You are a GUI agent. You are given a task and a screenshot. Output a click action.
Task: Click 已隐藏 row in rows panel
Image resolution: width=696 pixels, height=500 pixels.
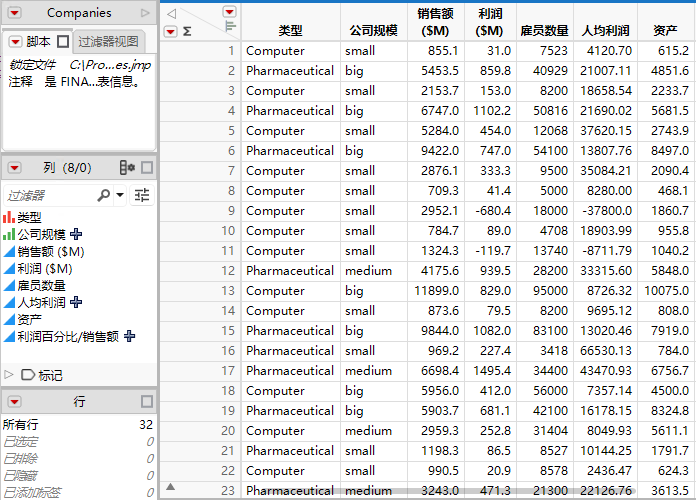coord(78,476)
